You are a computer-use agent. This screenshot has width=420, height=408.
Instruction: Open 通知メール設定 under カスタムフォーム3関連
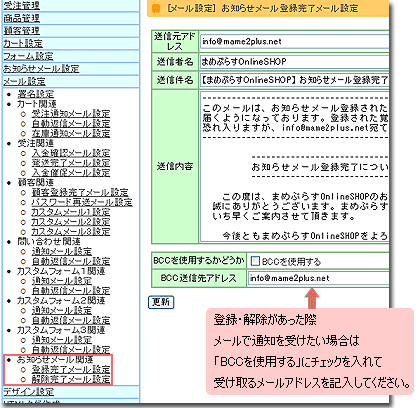(62, 340)
